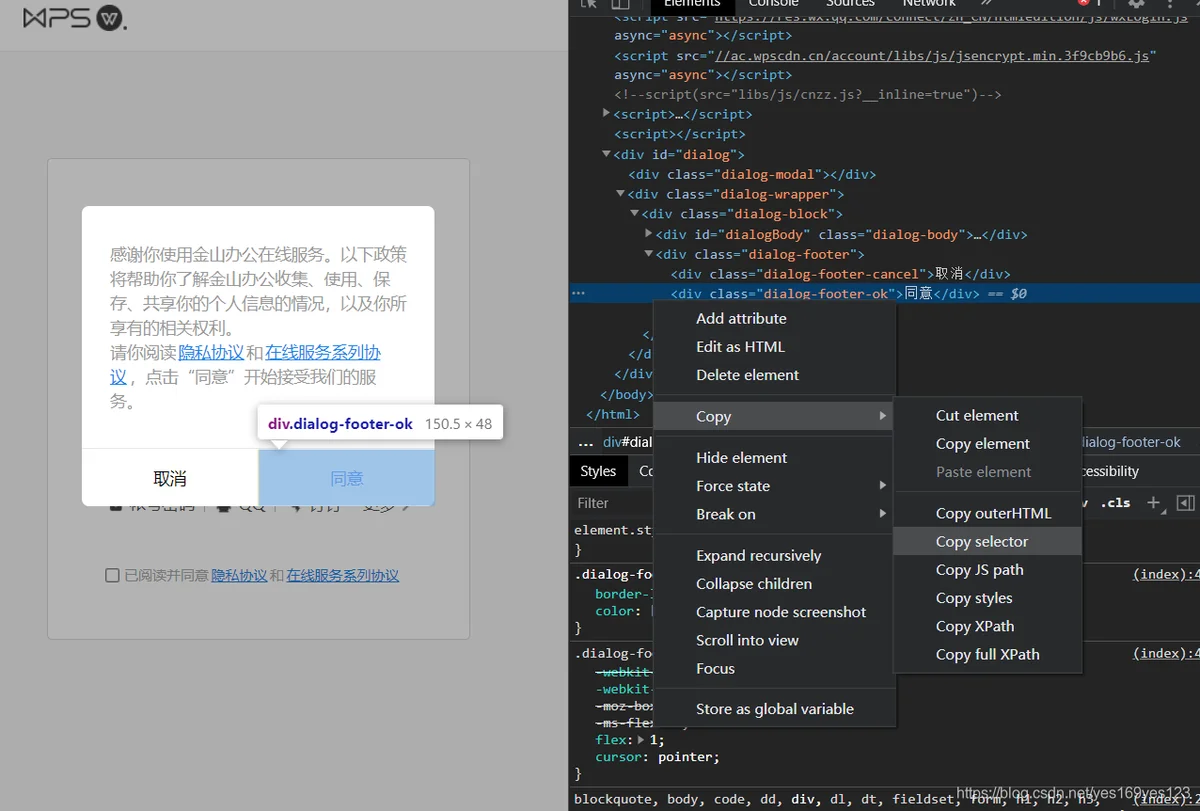Screen dimensions: 1200x811
Task: Select Edit as HTML
Action: pos(774,346)
